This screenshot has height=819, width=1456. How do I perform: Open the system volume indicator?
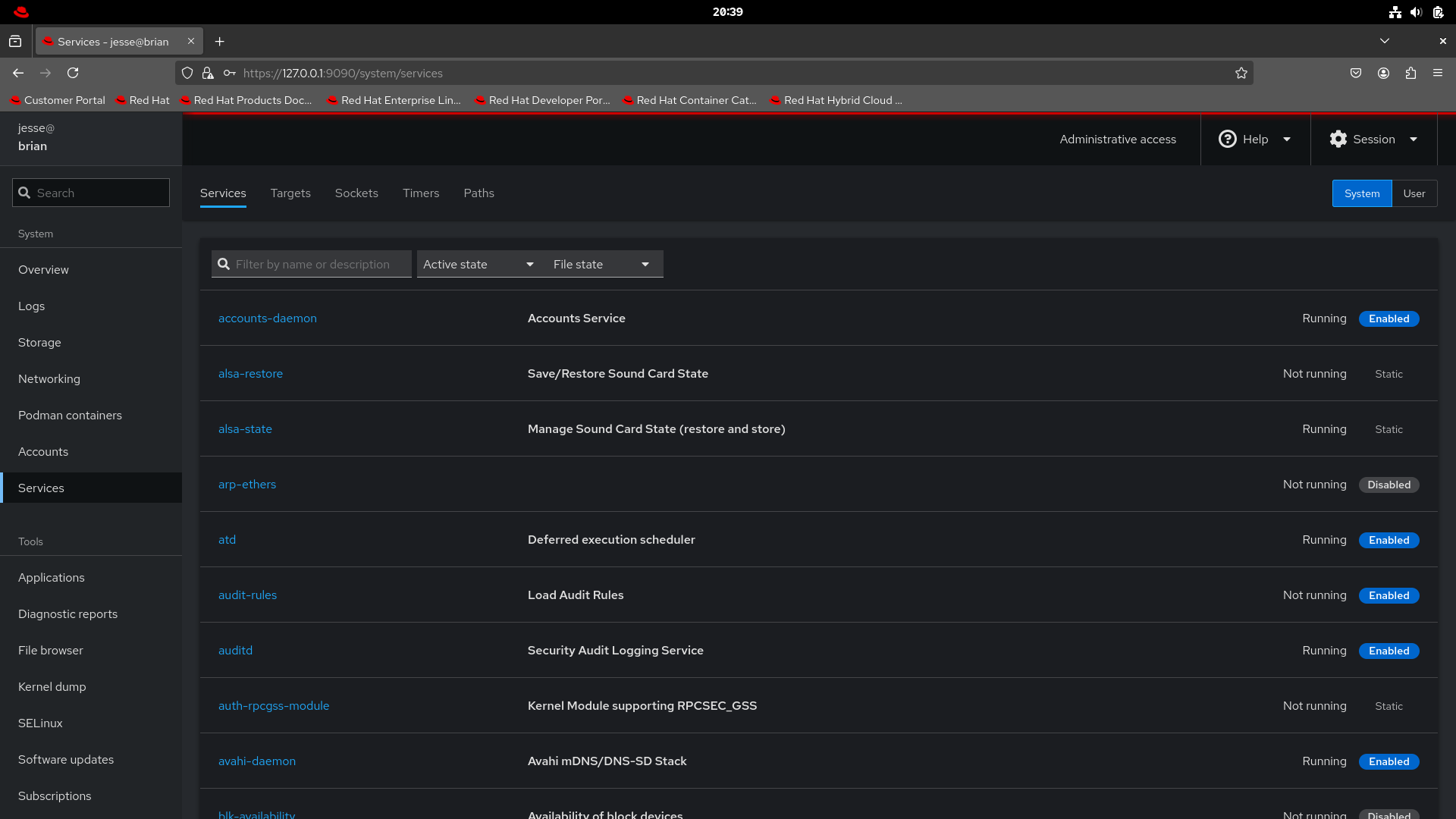(x=1416, y=12)
